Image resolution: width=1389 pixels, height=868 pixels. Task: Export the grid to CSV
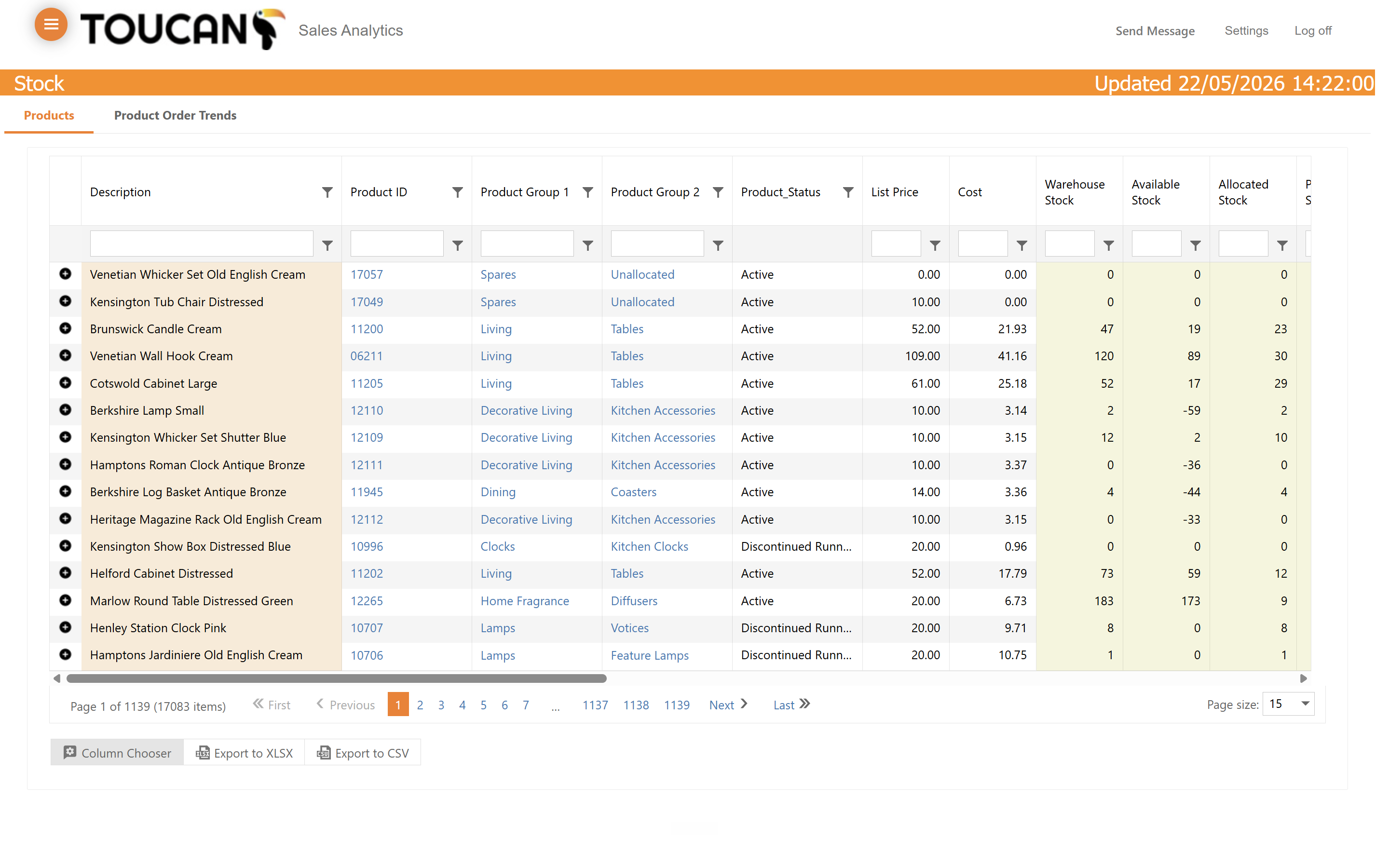pyautogui.click(x=363, y=753)
